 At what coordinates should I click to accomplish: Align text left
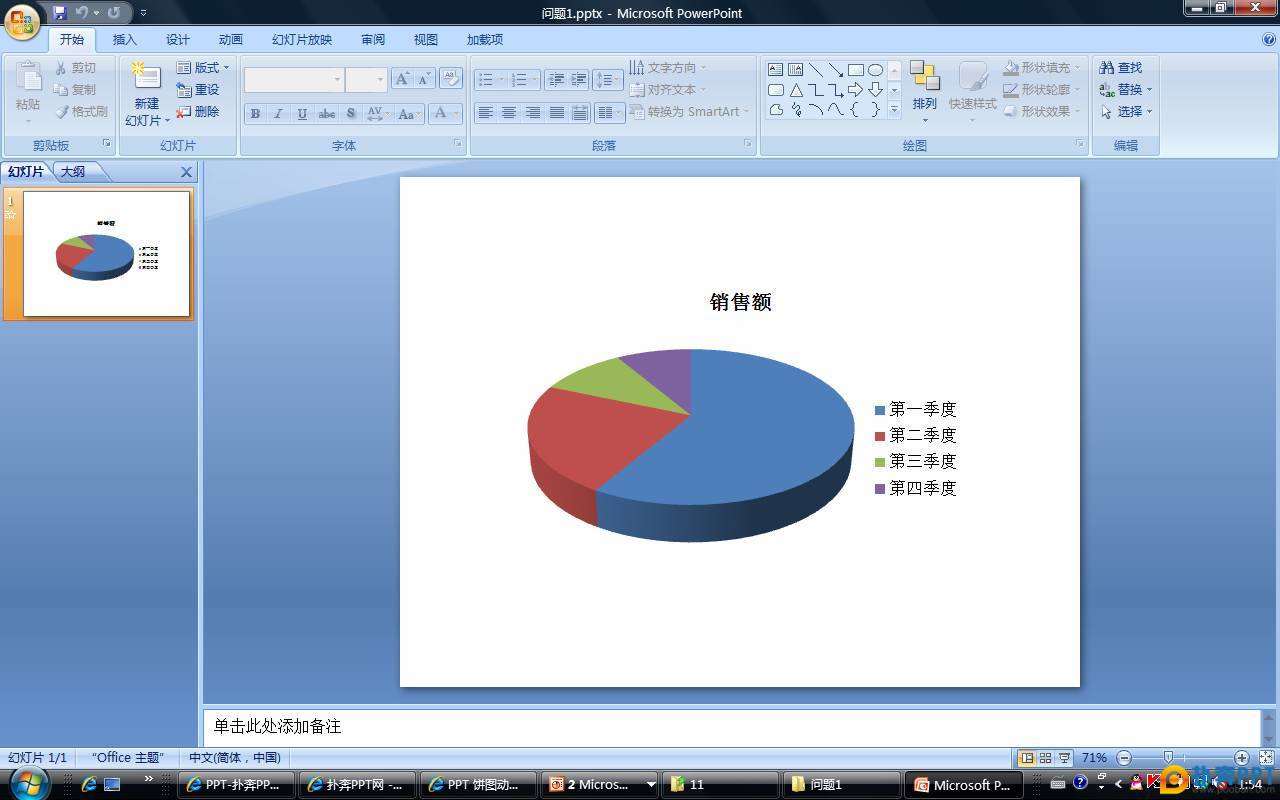485,113
